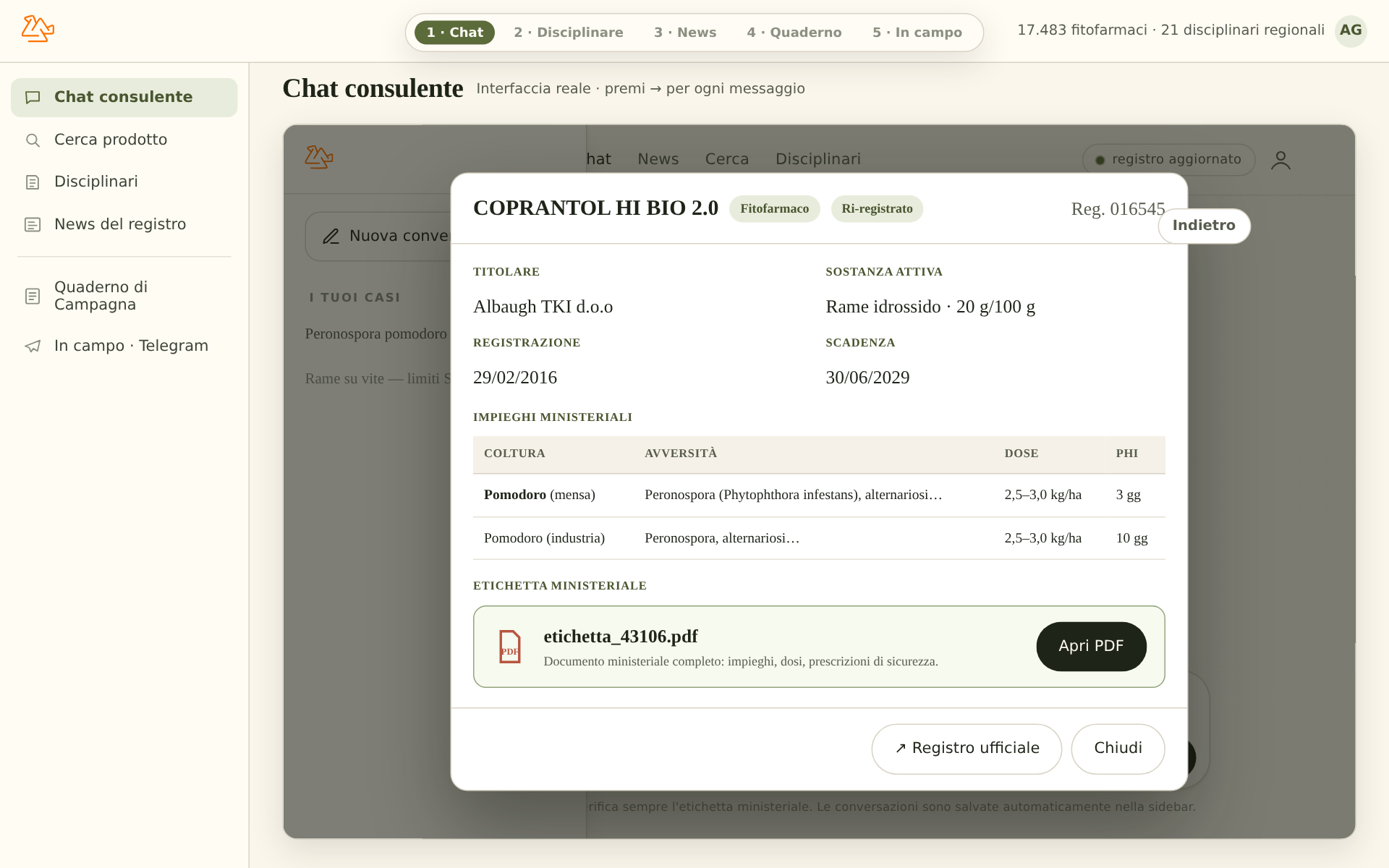
Task: Click the 17.483 fitofarmaci counter text
Action: (1082, 30)
